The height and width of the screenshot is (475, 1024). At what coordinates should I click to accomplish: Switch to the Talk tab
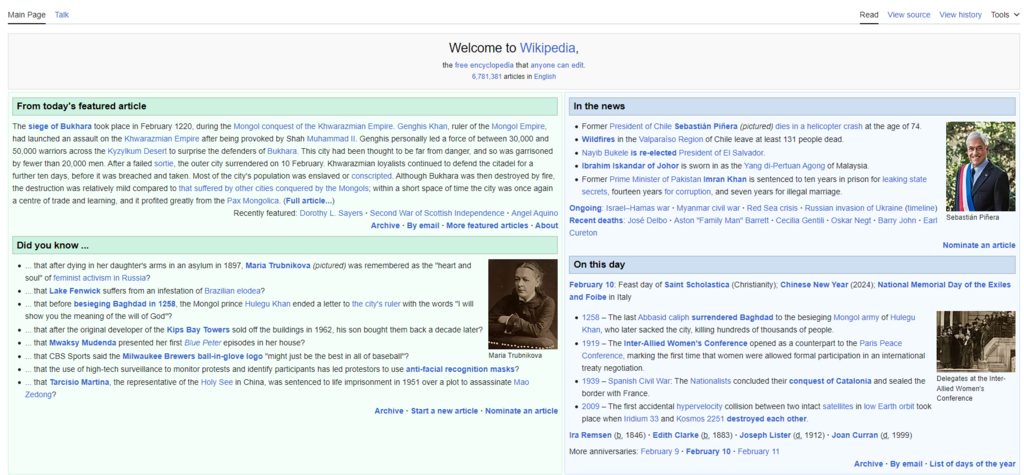(x=62, y=14)
